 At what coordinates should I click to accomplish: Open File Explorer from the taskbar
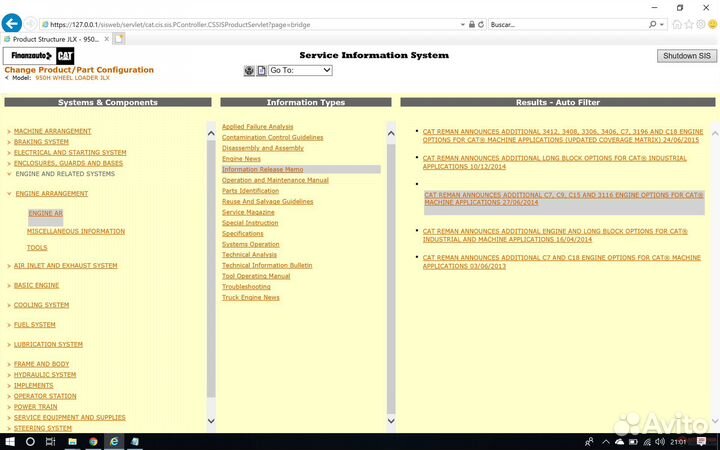click(72, 441)
